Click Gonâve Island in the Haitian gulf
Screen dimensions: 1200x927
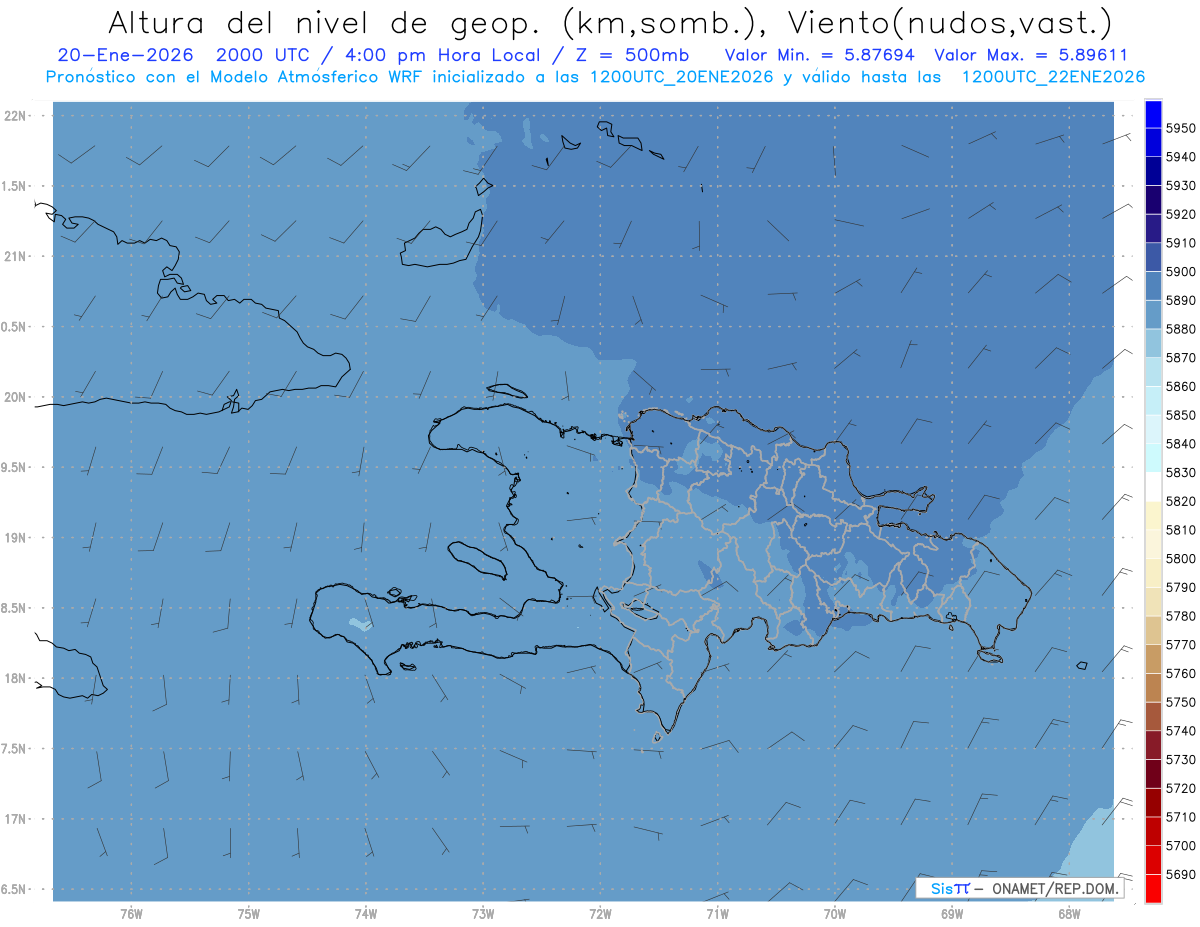pyautogui.click(x=477, y=559)
